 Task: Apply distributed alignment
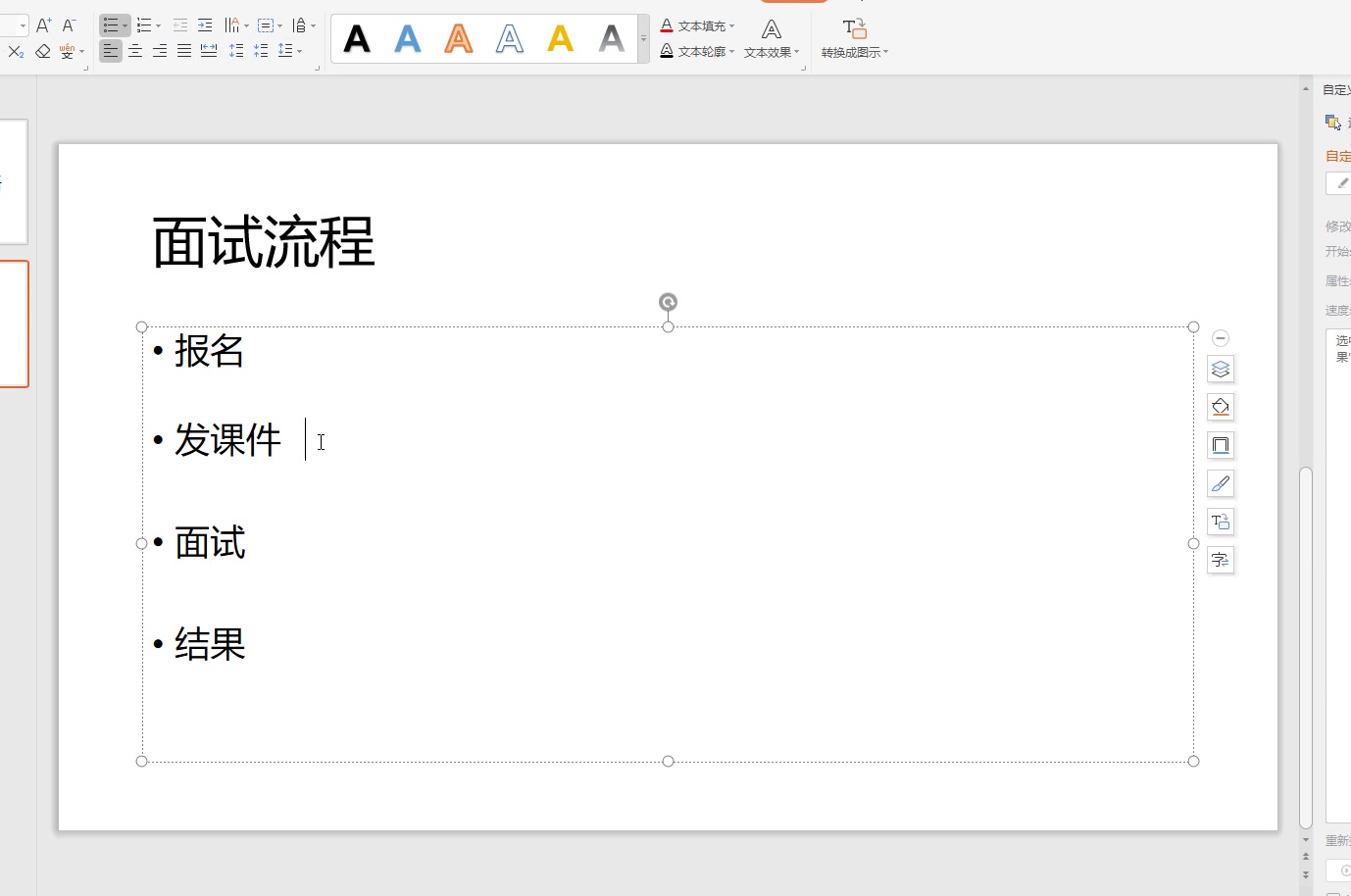click(209, 51)
